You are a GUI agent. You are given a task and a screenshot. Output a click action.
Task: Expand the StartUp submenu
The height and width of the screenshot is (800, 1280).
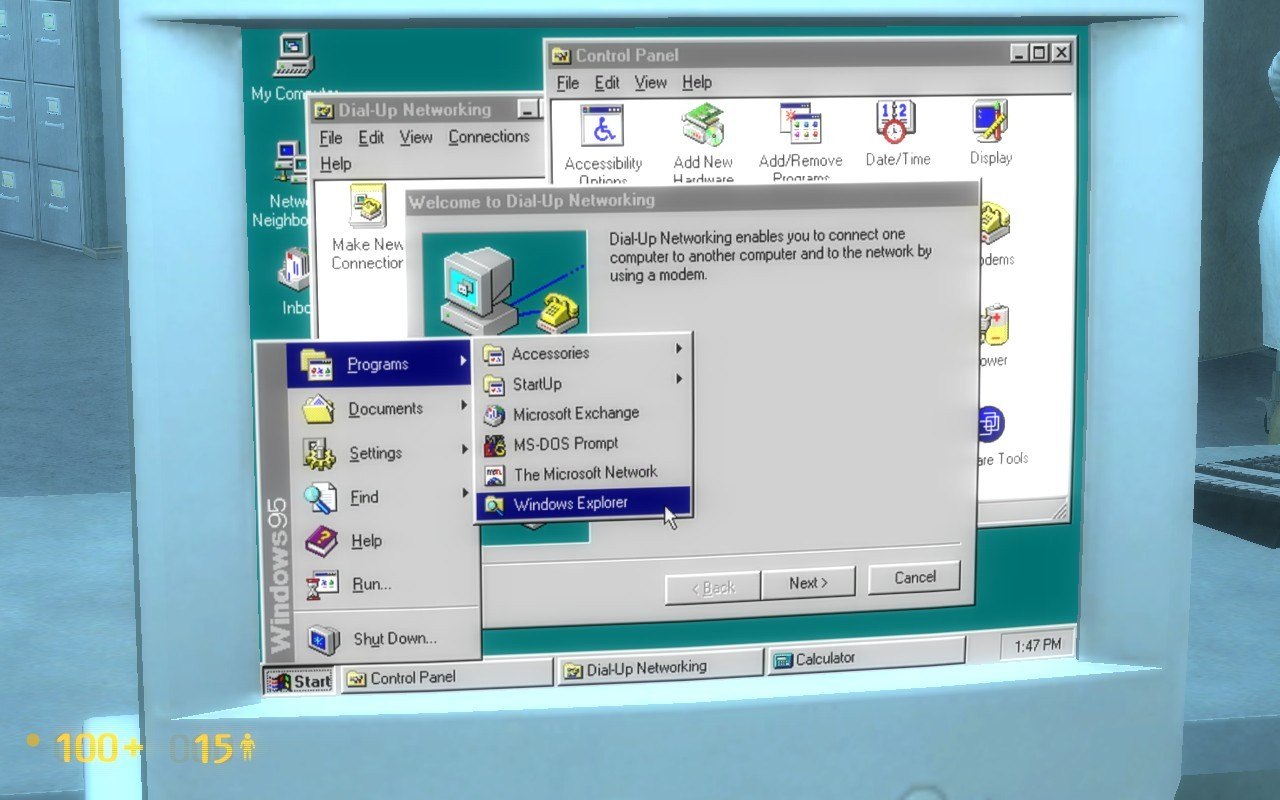(537, 384)
